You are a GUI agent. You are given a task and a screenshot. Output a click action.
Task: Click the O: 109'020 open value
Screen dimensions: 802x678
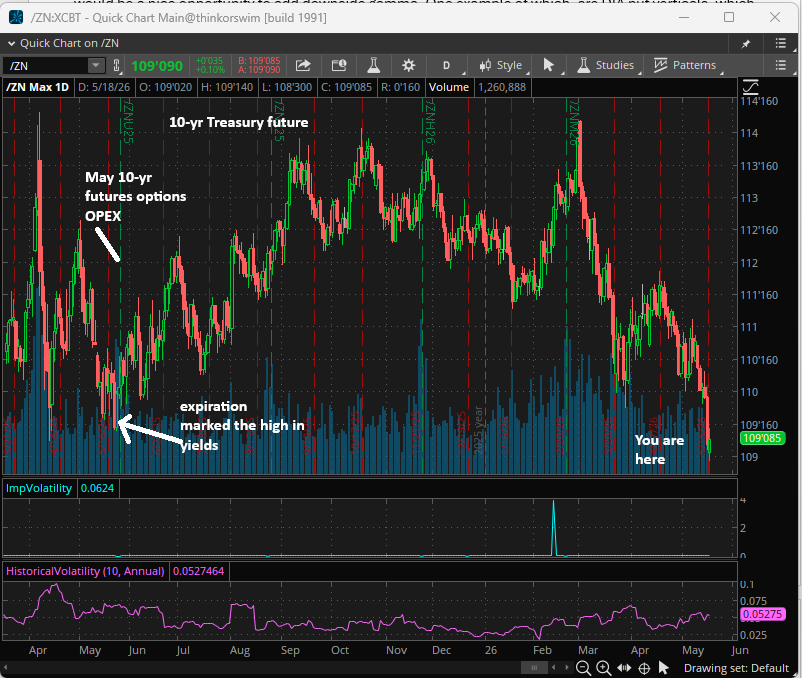pyautogui.click(x=166, y=87)
